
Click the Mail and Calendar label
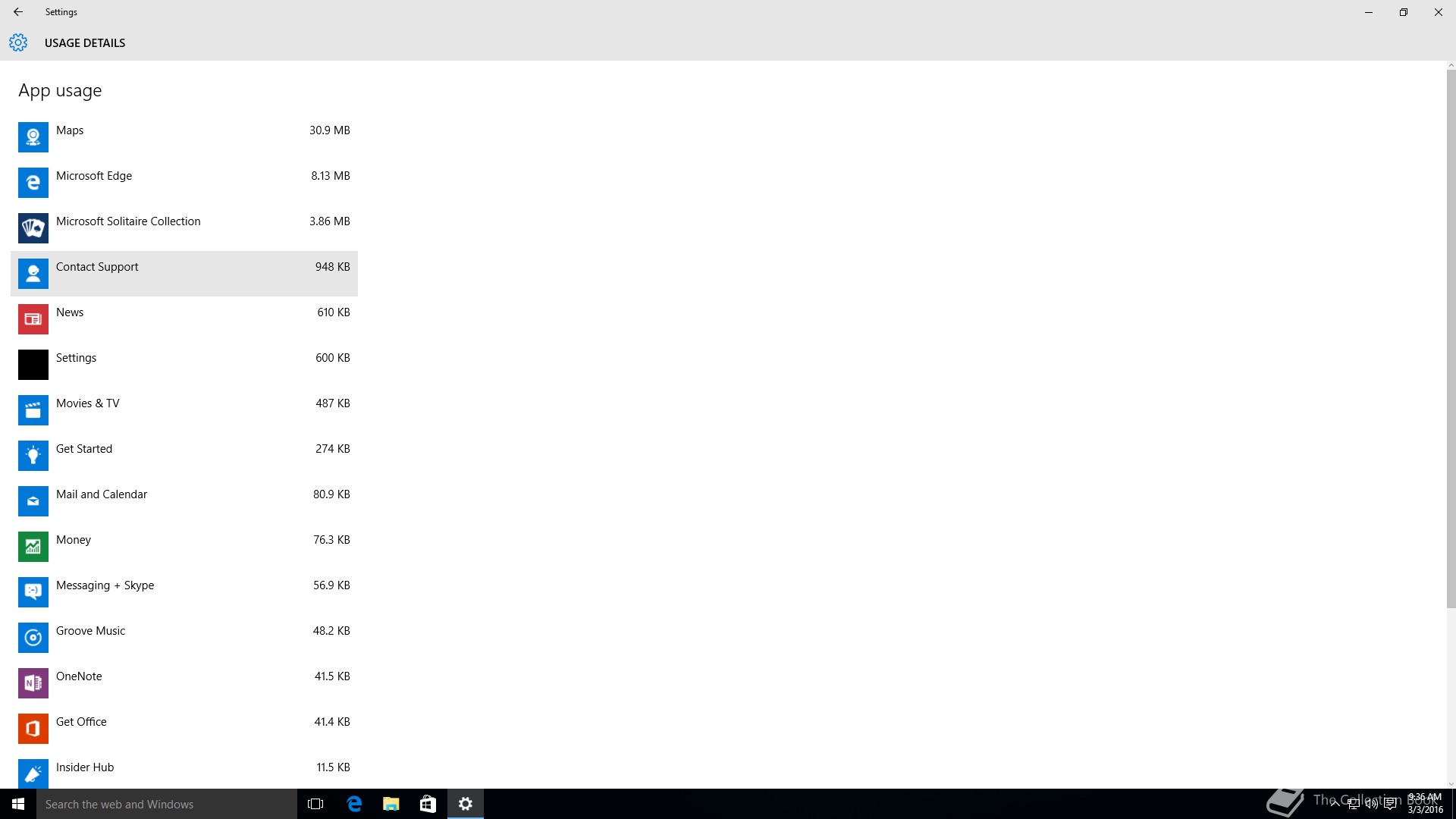102,494
